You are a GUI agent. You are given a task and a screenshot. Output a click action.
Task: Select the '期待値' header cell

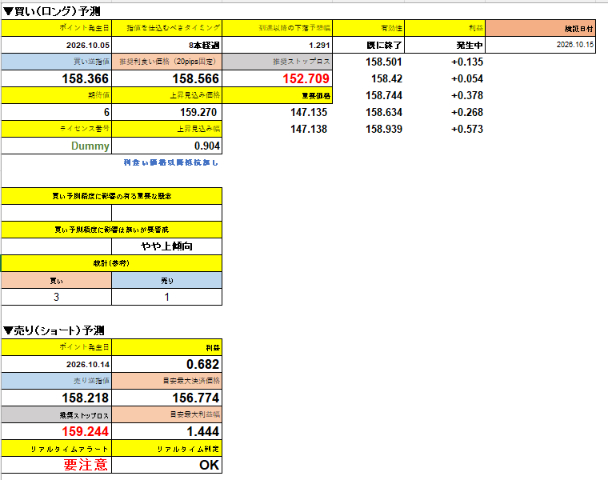coord(56,95)
